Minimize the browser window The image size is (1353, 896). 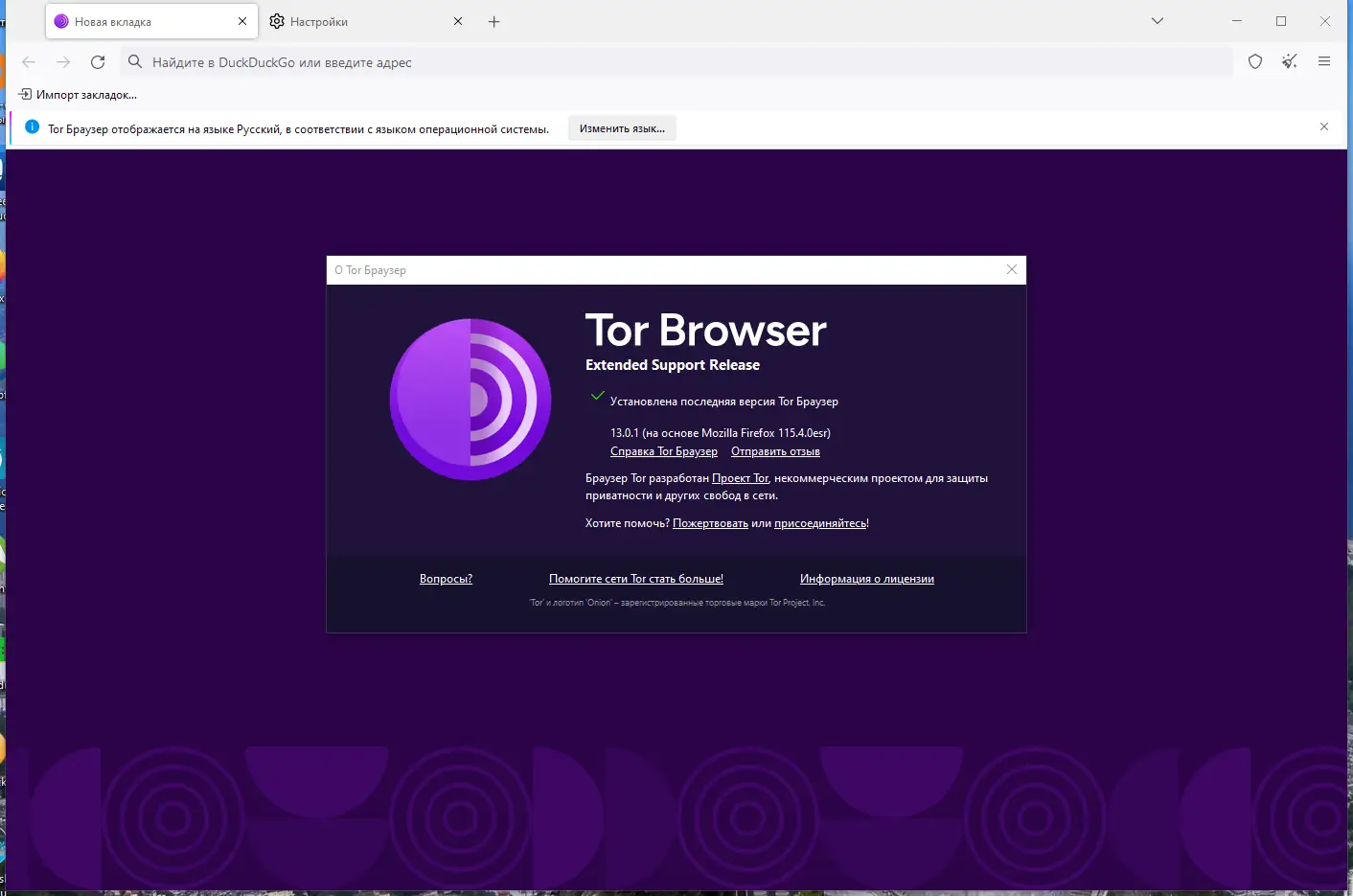[x=1237, y=21]
